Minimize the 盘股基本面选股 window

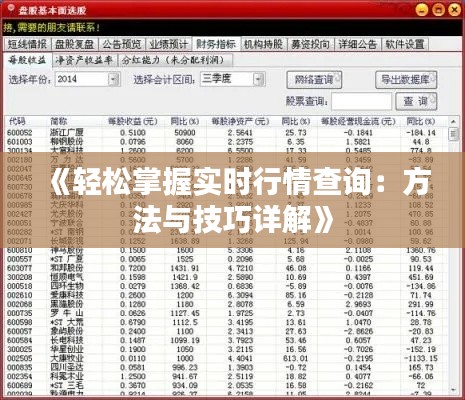click(x=422, y=10)
